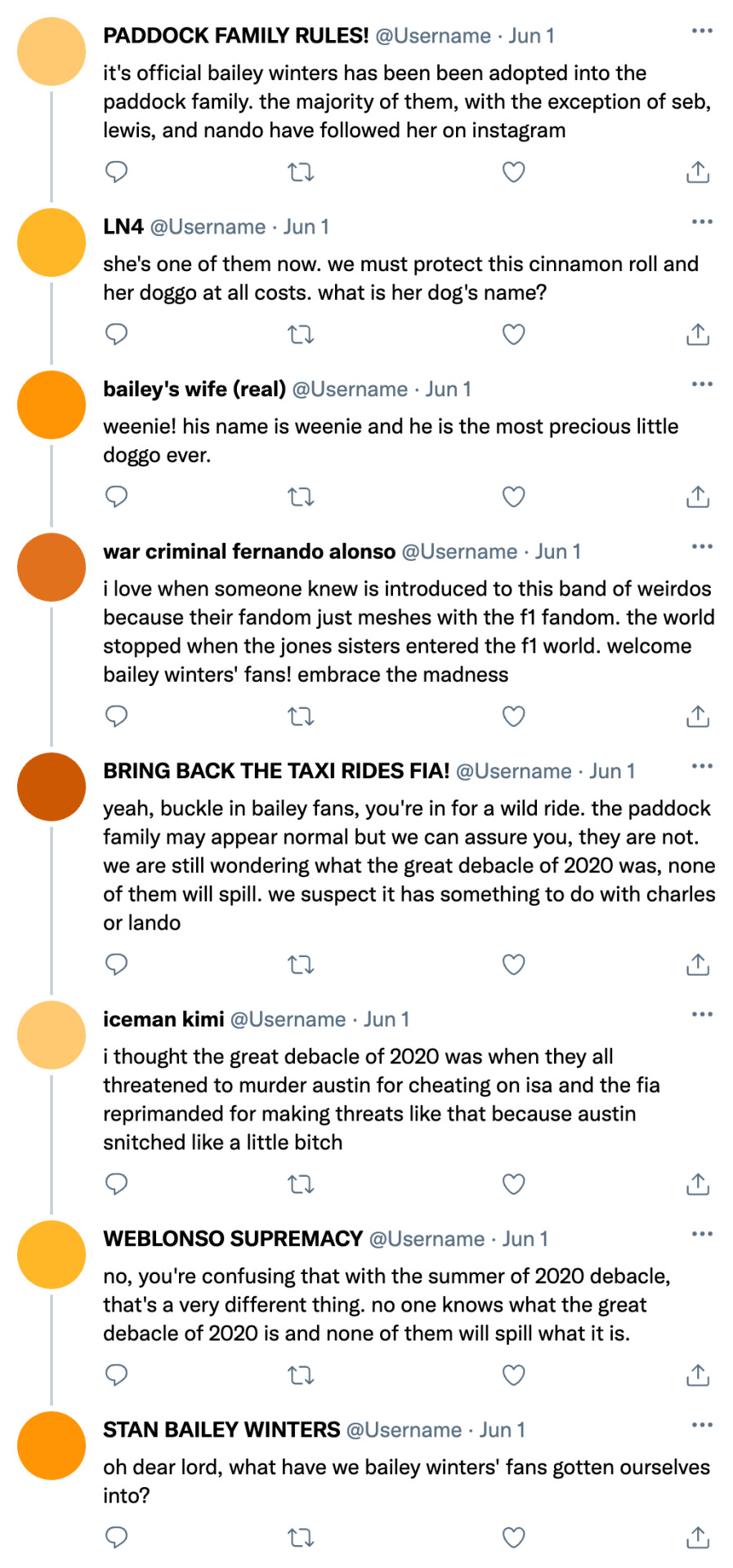Reply to the iceman kimi tweet
The height and width of the screenshot is (1568, 733).
117,1184
